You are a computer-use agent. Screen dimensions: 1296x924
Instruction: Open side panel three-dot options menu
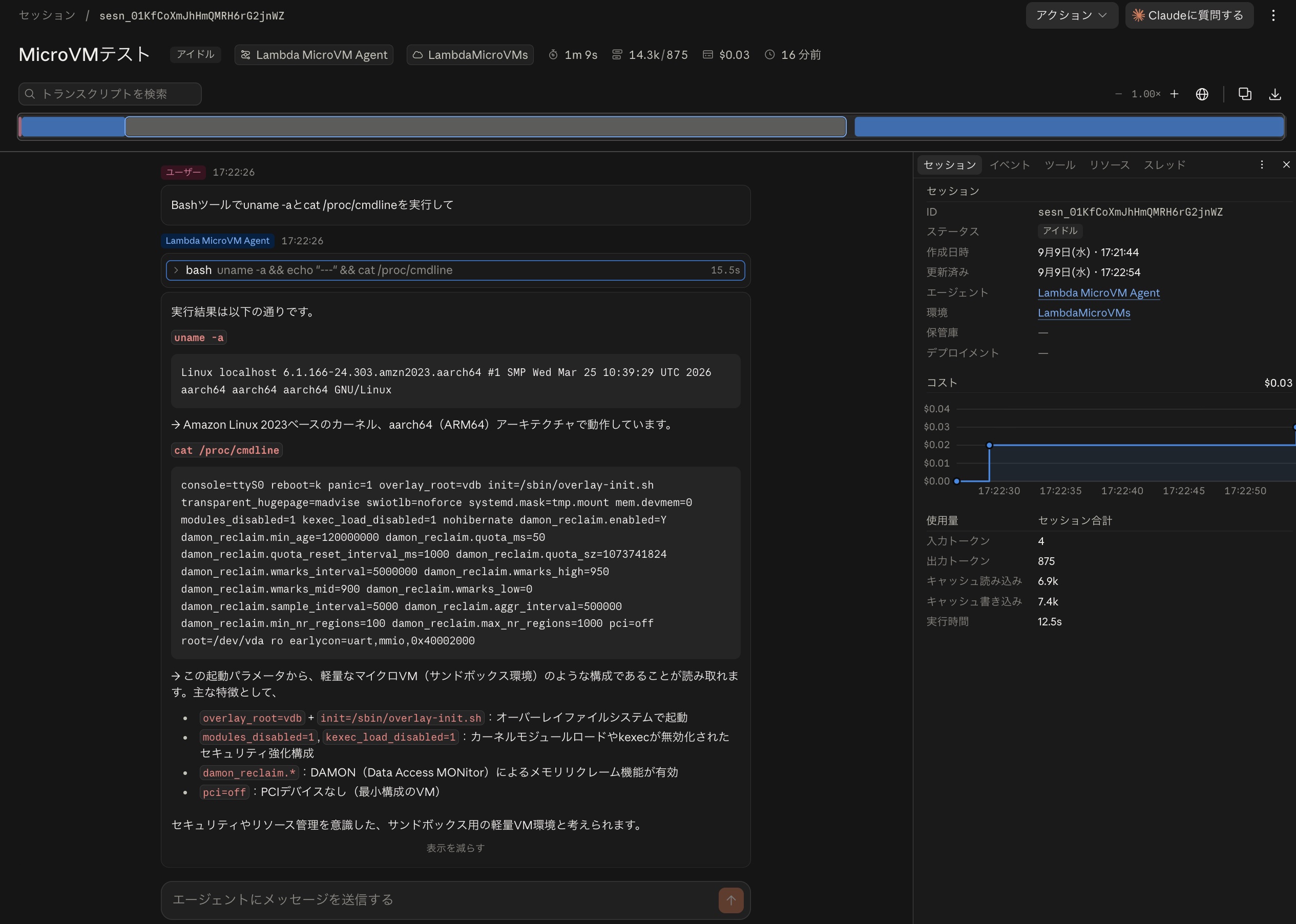click(1262, 164)
